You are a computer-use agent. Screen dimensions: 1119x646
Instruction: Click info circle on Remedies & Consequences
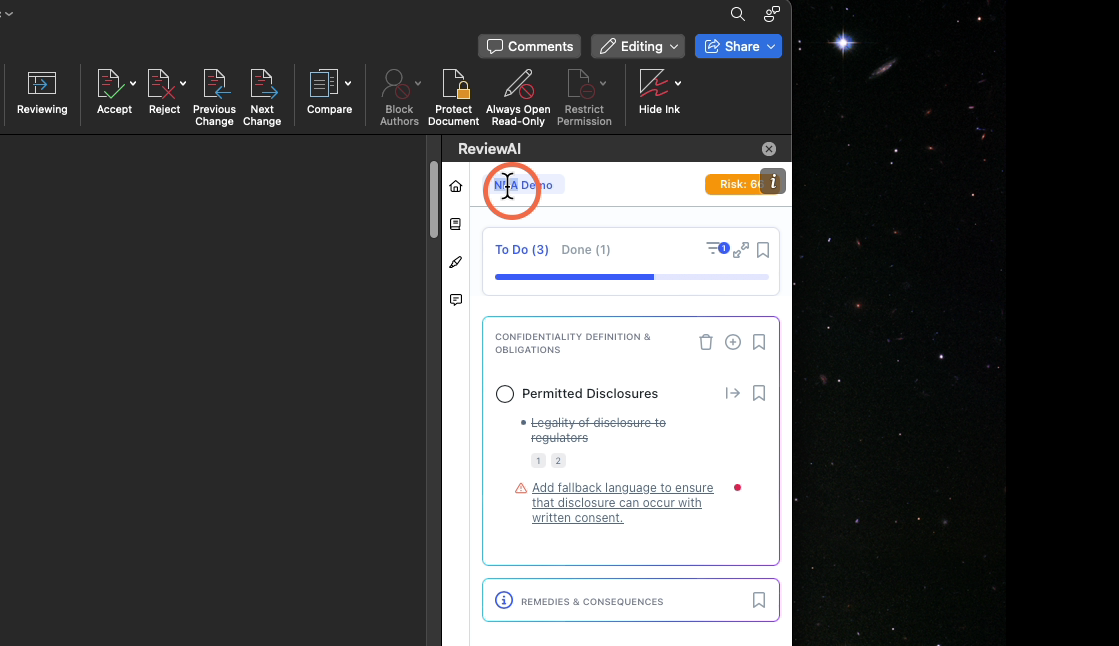click(504, 600)
